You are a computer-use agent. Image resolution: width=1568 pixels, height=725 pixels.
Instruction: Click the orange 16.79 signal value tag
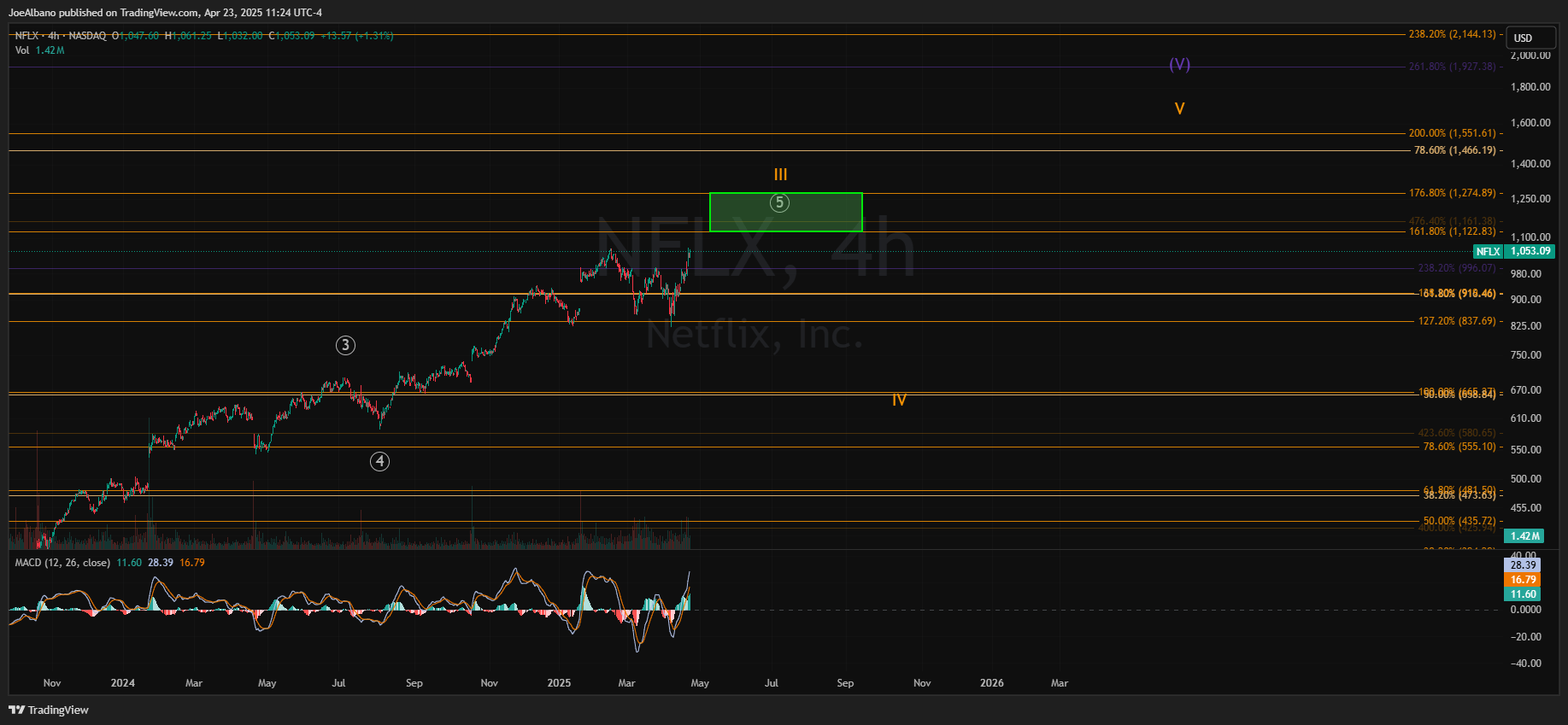click(1523, 580)
